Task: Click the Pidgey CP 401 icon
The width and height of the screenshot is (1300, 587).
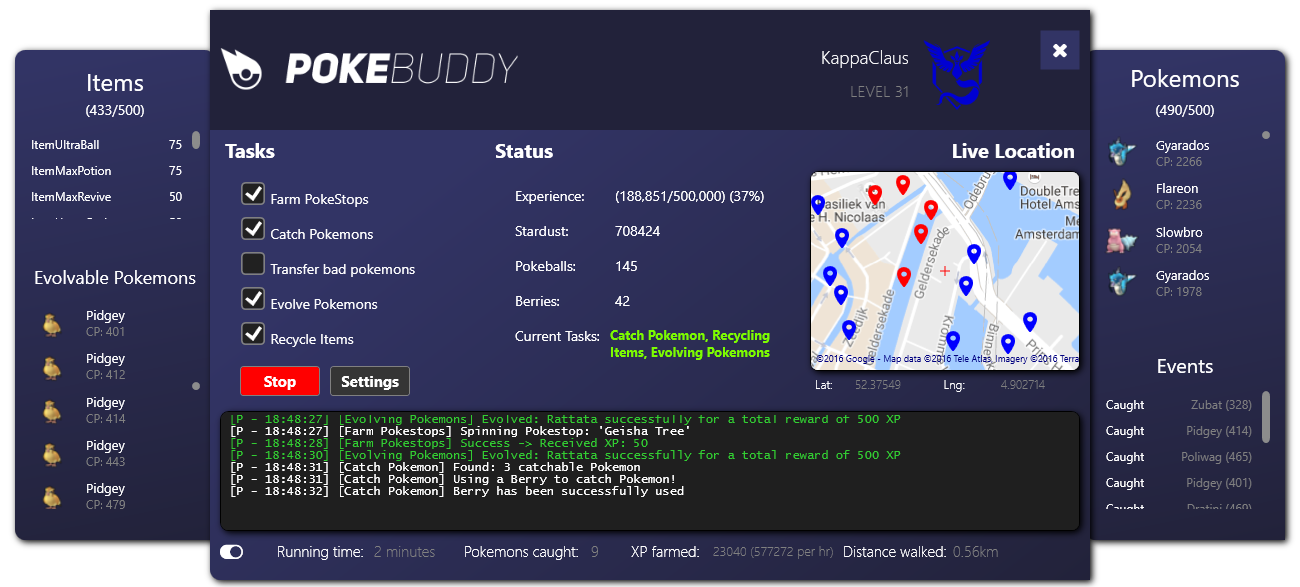Action: [52, 324]
